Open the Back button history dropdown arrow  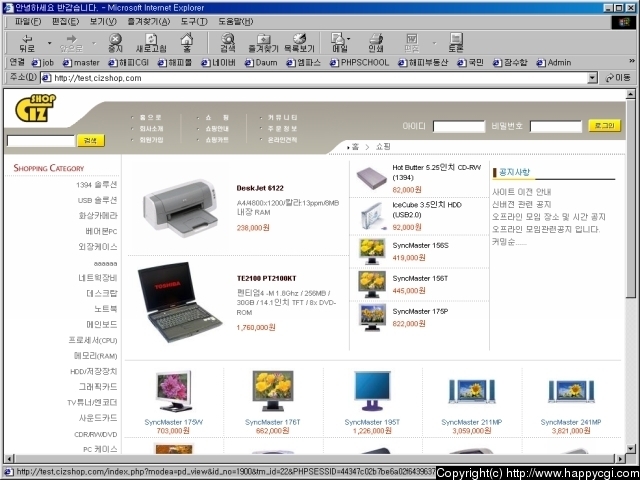point(49,43)
